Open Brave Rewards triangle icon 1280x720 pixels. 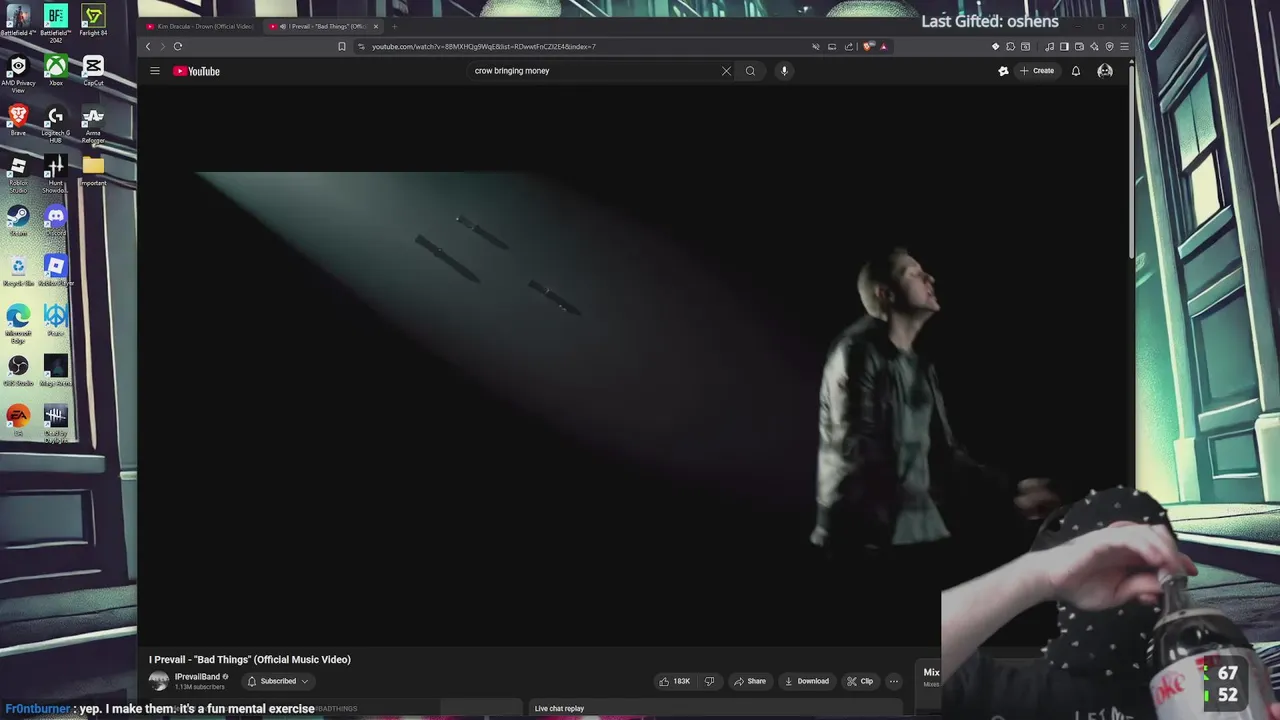click(x=883, y=46)
